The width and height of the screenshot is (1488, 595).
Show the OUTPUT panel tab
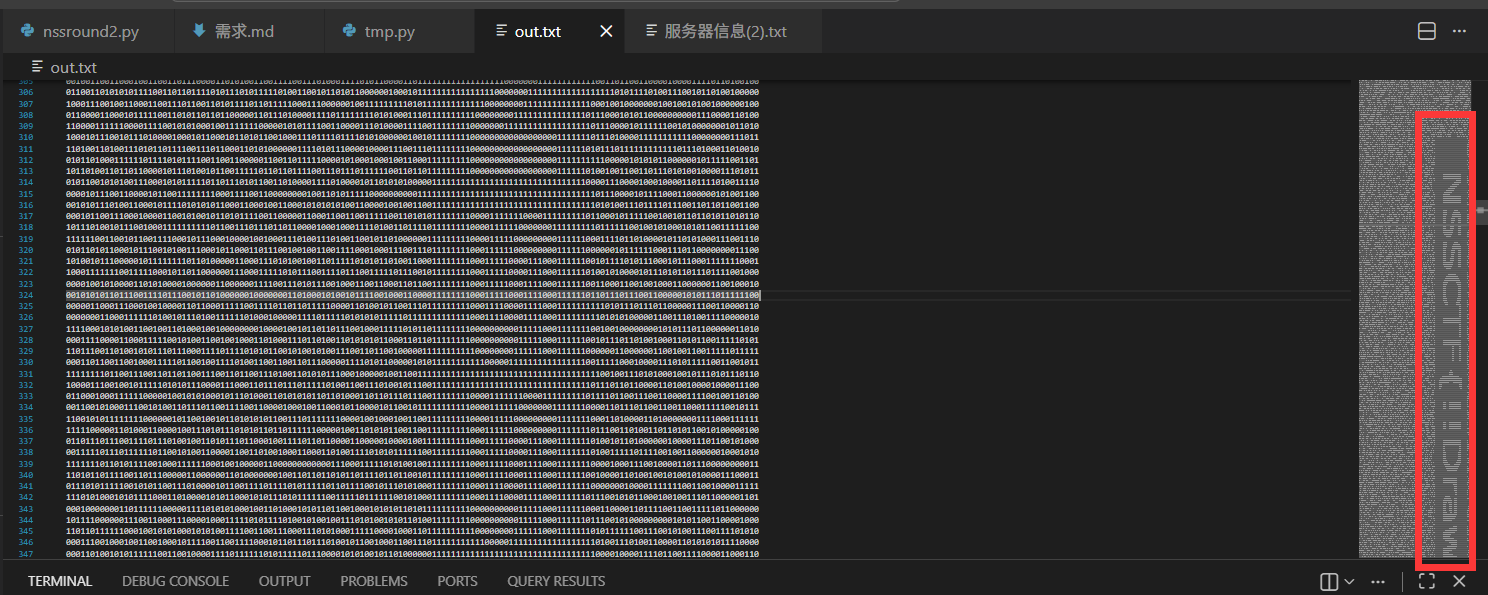tap(284, 580)
